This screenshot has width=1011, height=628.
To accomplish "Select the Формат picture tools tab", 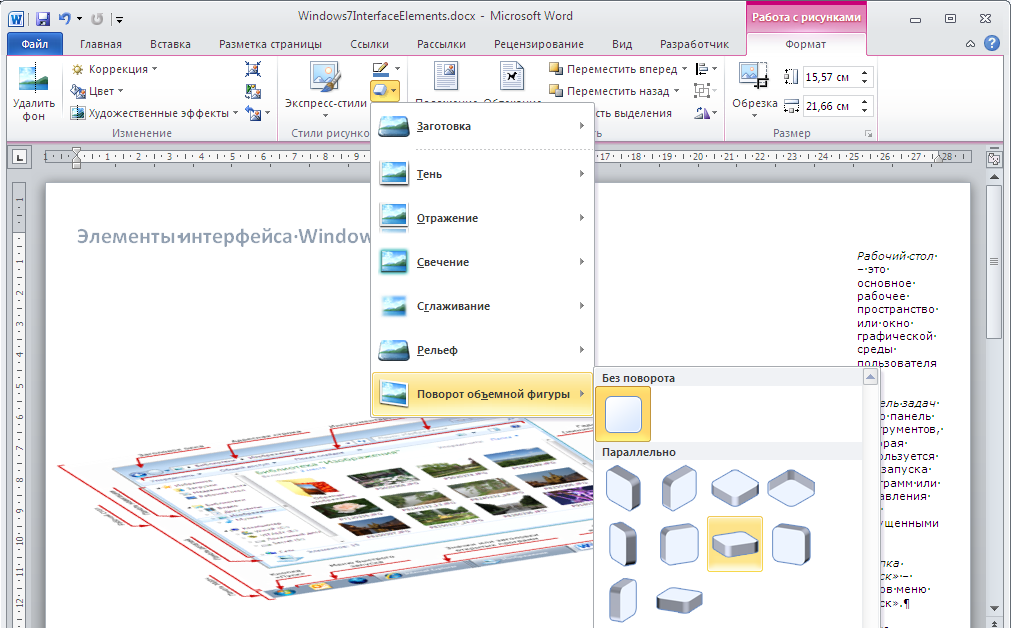I will tap(805, 44).
